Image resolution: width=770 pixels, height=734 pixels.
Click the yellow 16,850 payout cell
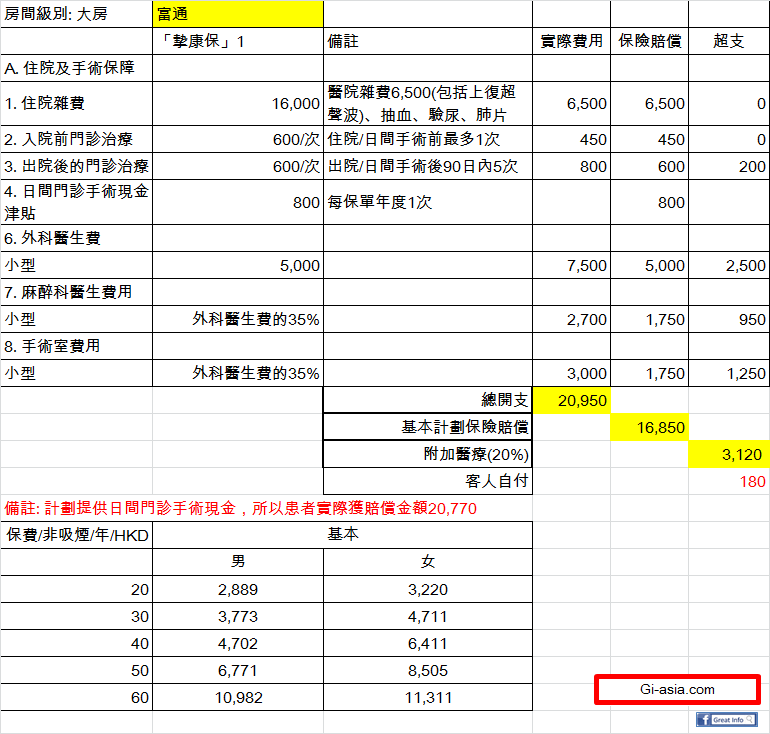650,427
